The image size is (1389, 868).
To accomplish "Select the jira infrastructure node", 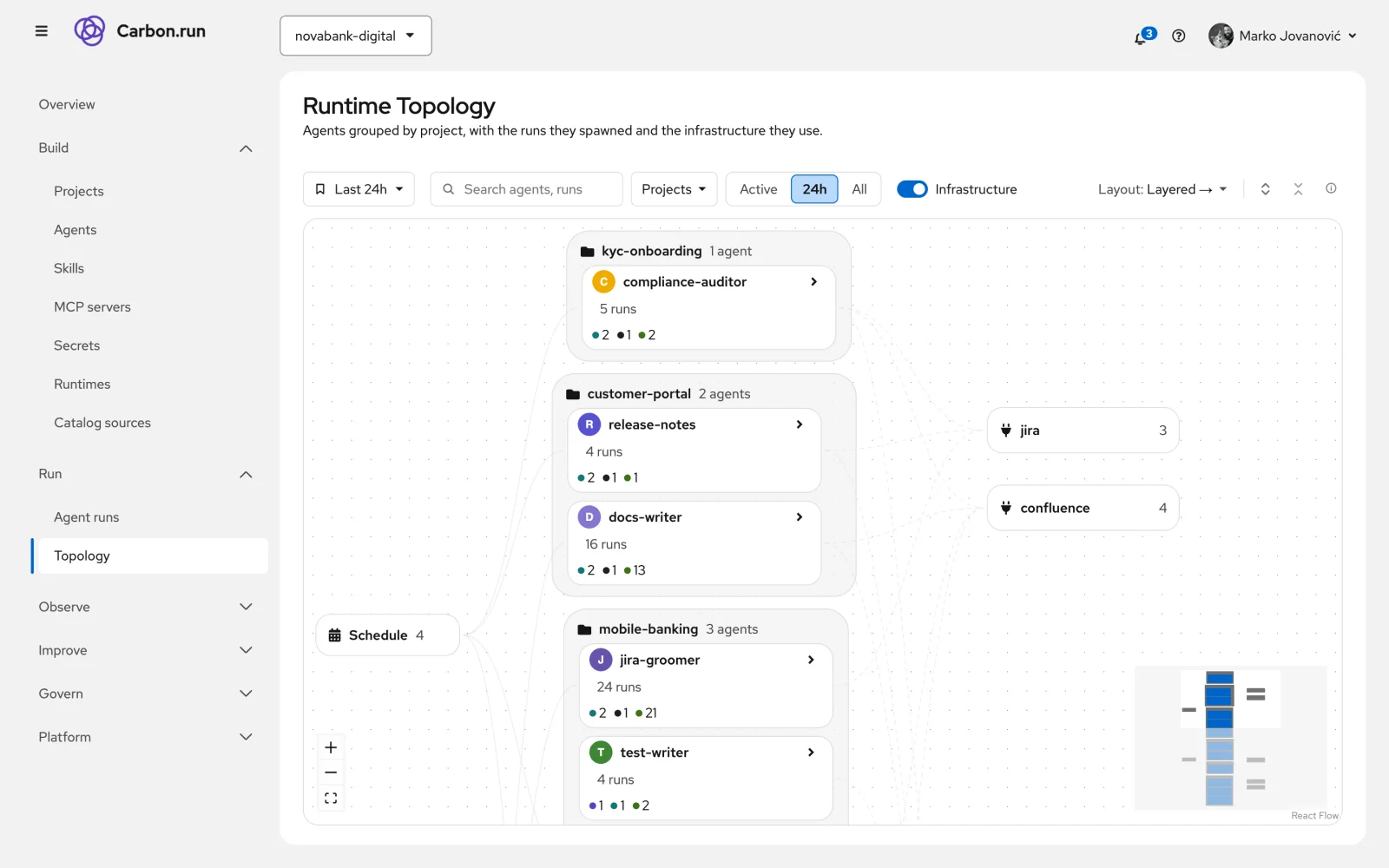I will [1083, 431].
